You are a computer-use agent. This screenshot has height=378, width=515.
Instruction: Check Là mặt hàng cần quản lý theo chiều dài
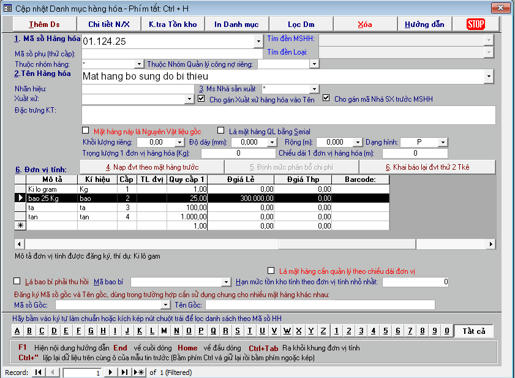tap(271, 270)
